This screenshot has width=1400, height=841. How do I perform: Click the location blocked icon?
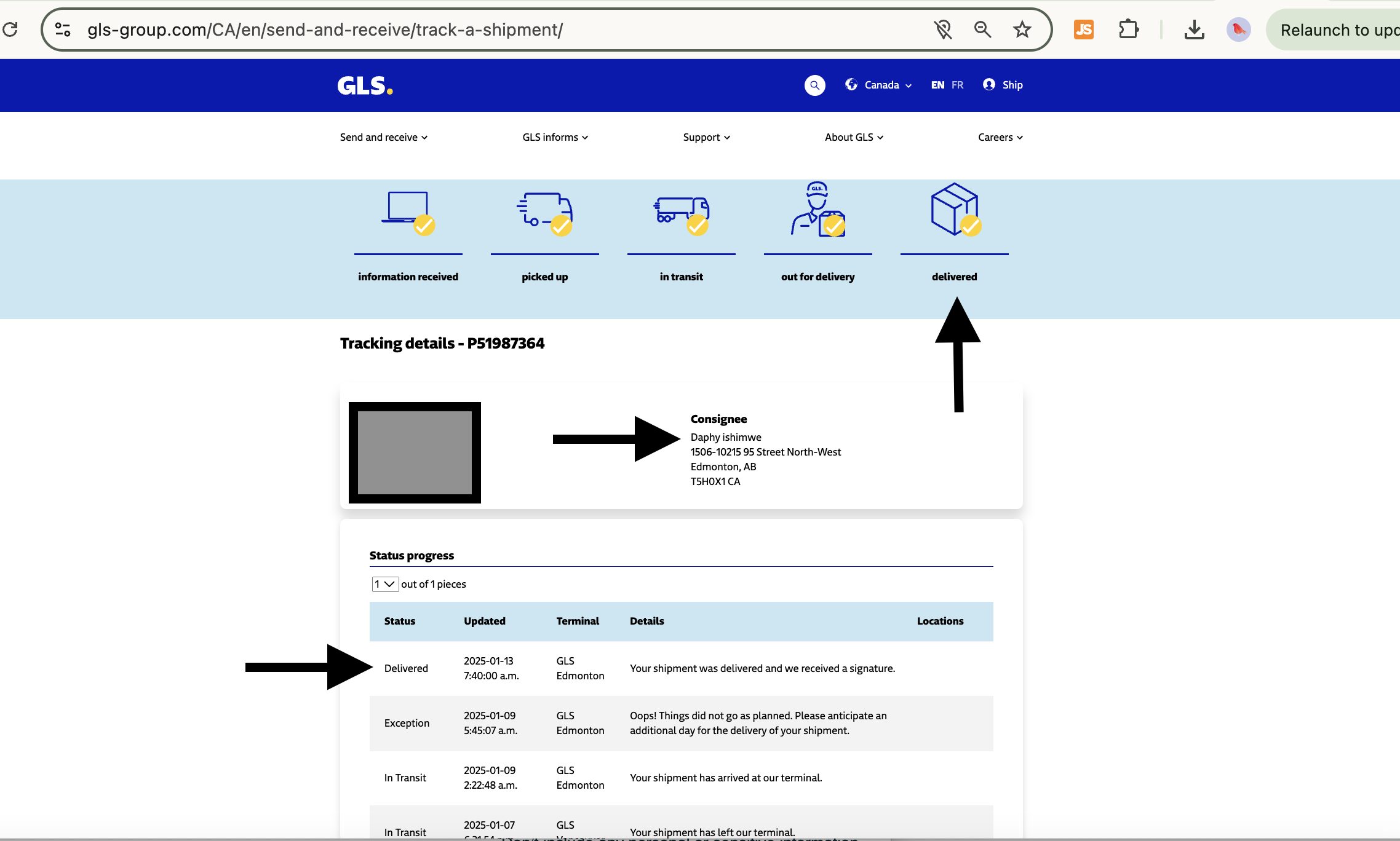943,29
